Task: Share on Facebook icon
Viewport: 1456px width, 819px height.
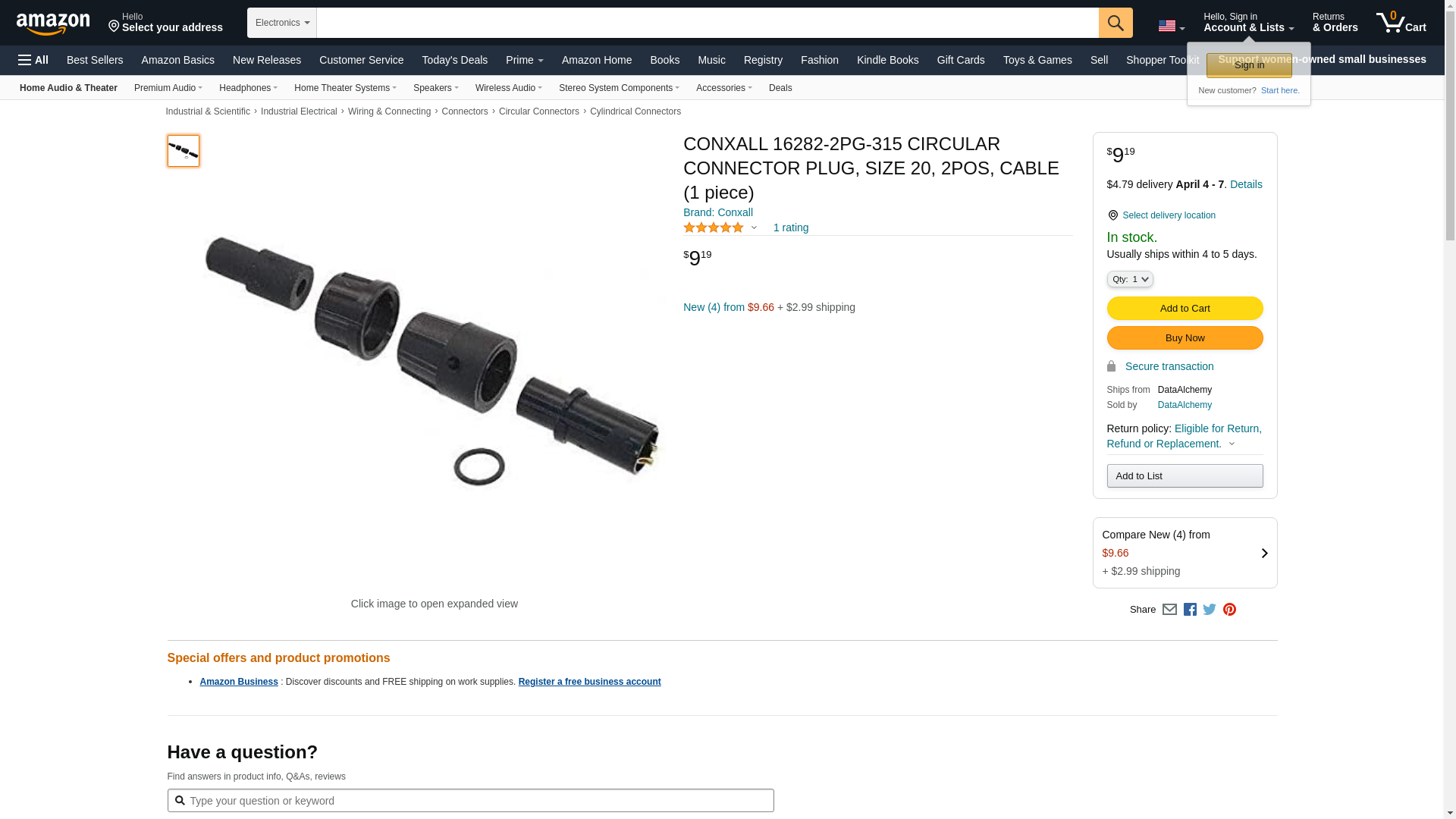Action: point(1190,610)
